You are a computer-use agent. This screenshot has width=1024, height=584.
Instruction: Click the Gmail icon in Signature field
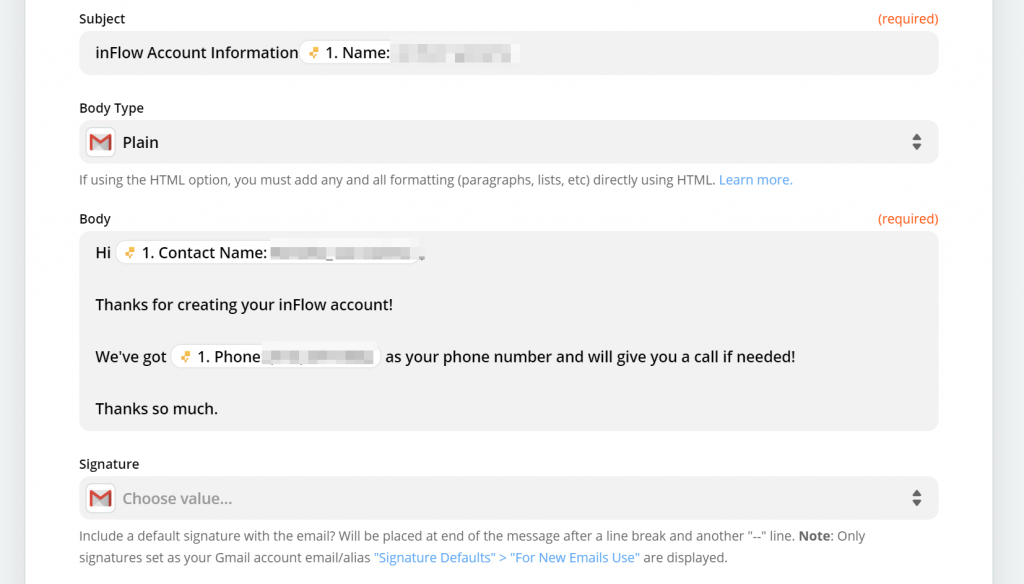pyautogui.click(x=101, y=498)
